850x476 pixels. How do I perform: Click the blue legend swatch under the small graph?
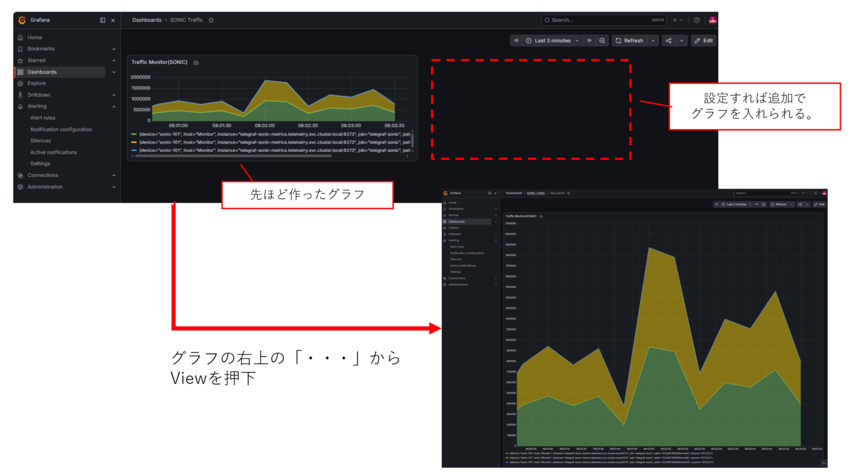[134, 150]
